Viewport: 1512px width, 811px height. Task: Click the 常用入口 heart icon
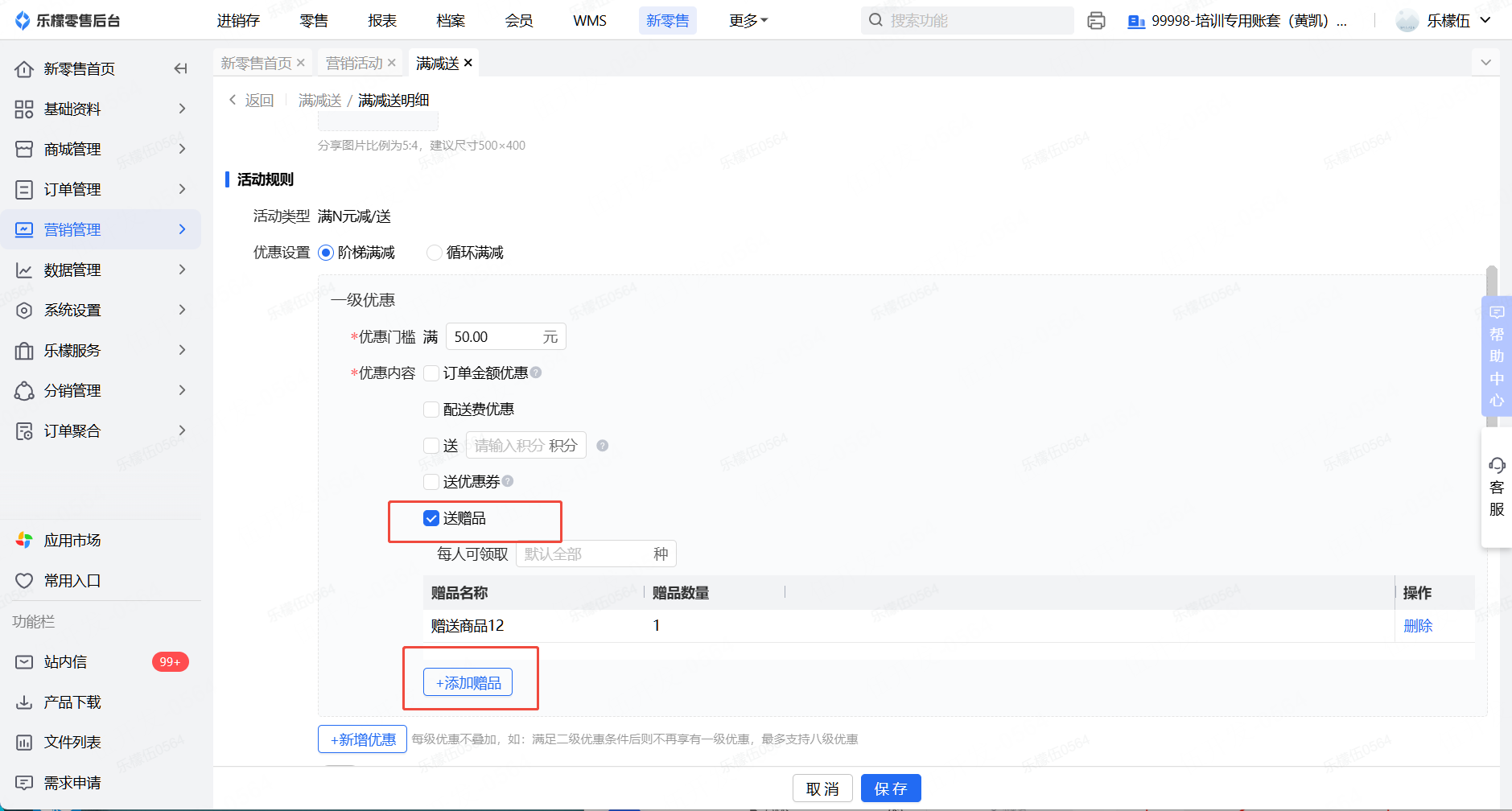pos(24,581)
